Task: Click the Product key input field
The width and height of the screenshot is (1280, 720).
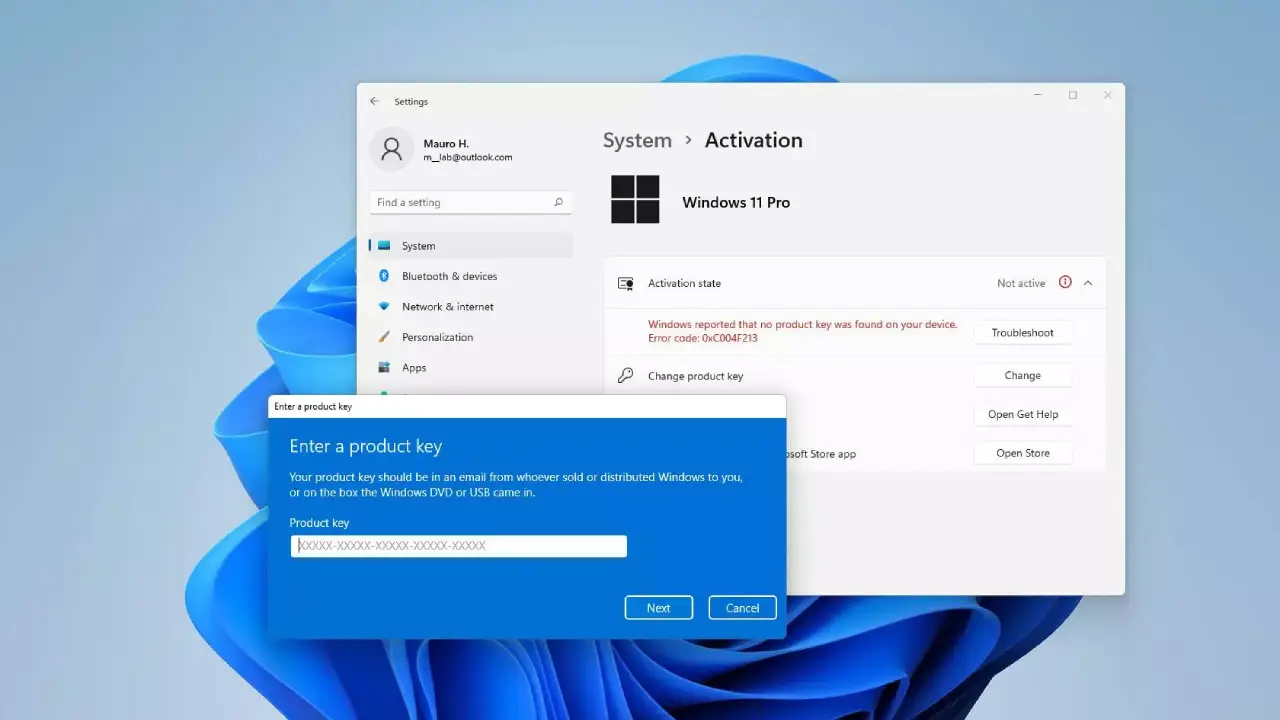Action: click(x=459, y=546)
